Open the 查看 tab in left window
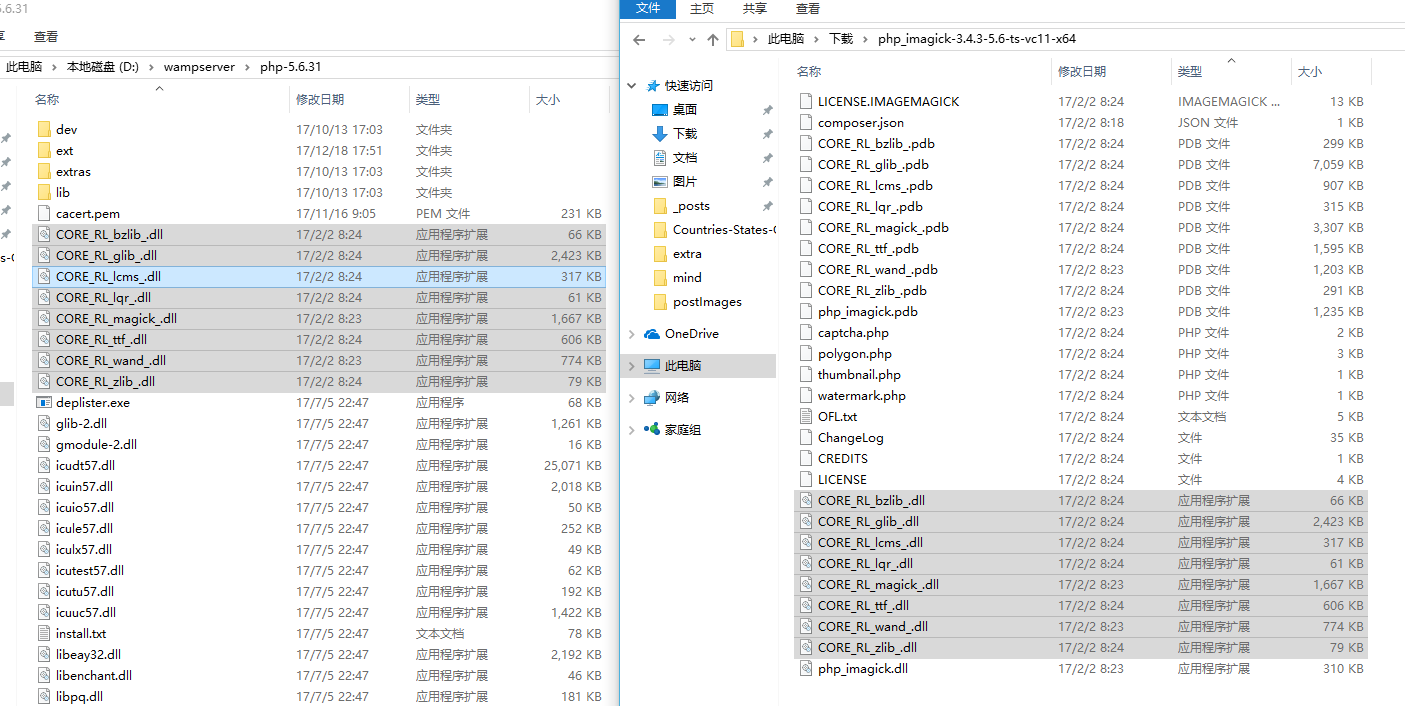Image resolution: width=1405 pixels, height=706 pixels. click(46, 36)
